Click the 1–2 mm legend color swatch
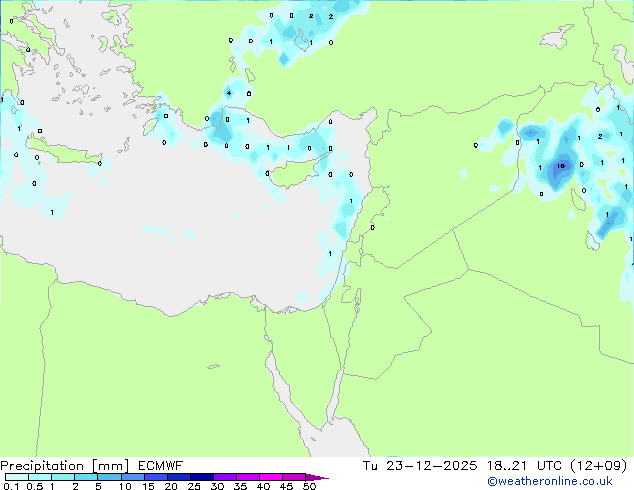 click(x=63, y=477)
